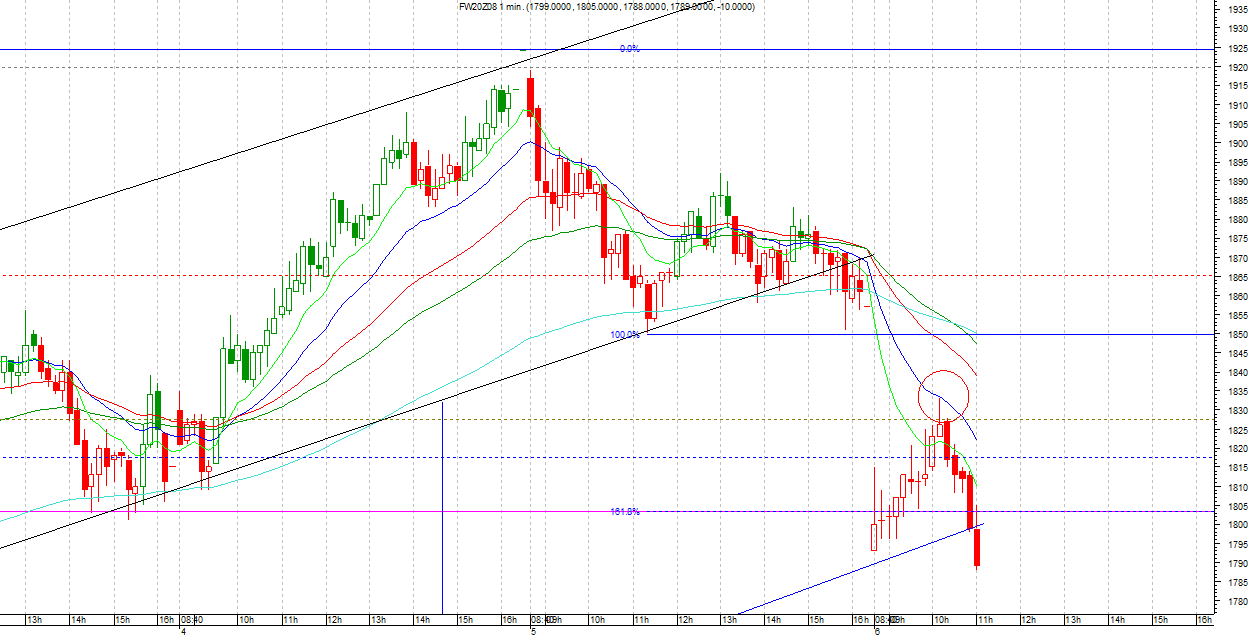Select the 161.8% Fibonacci level label

[625, 512]
